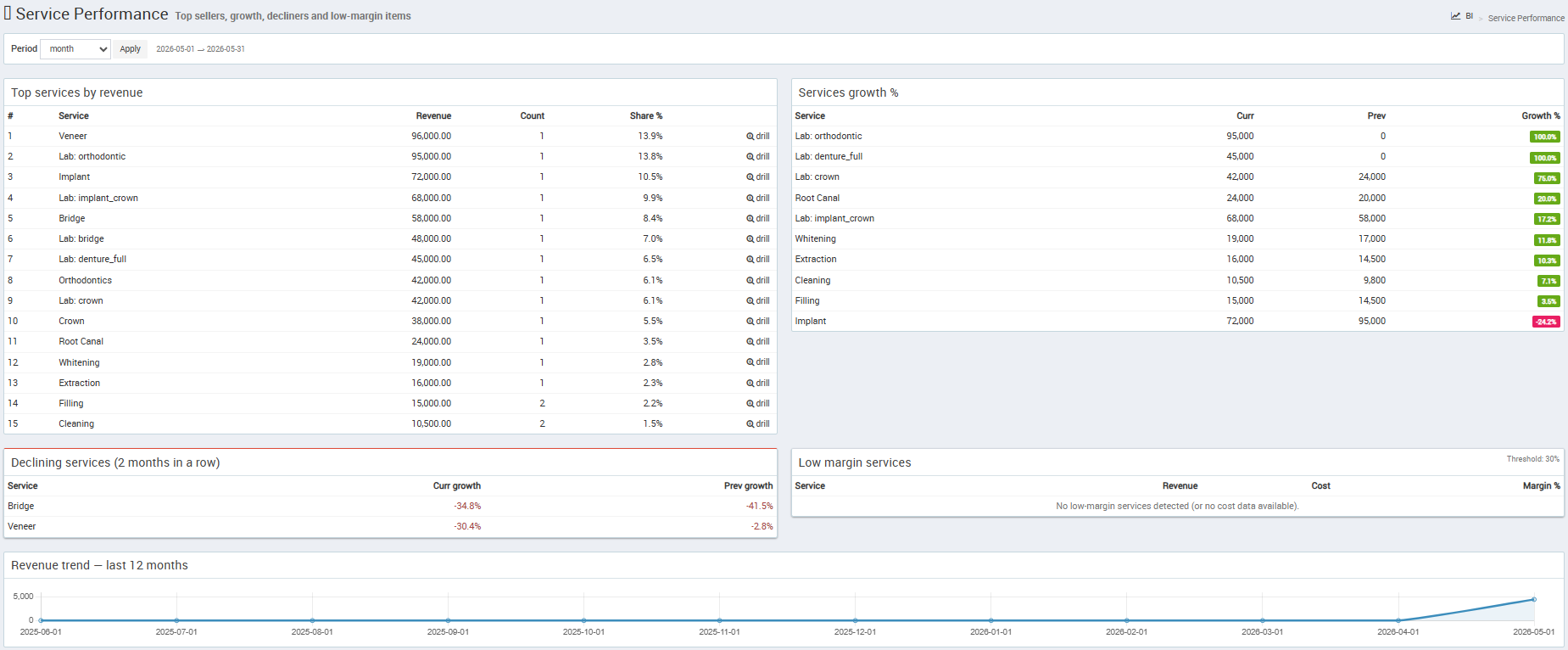The width and height of the screenshot is (1568, 650).
Task: Click the 13.8% share for Lab: orthodontic
Action: (x=650, y=156)
